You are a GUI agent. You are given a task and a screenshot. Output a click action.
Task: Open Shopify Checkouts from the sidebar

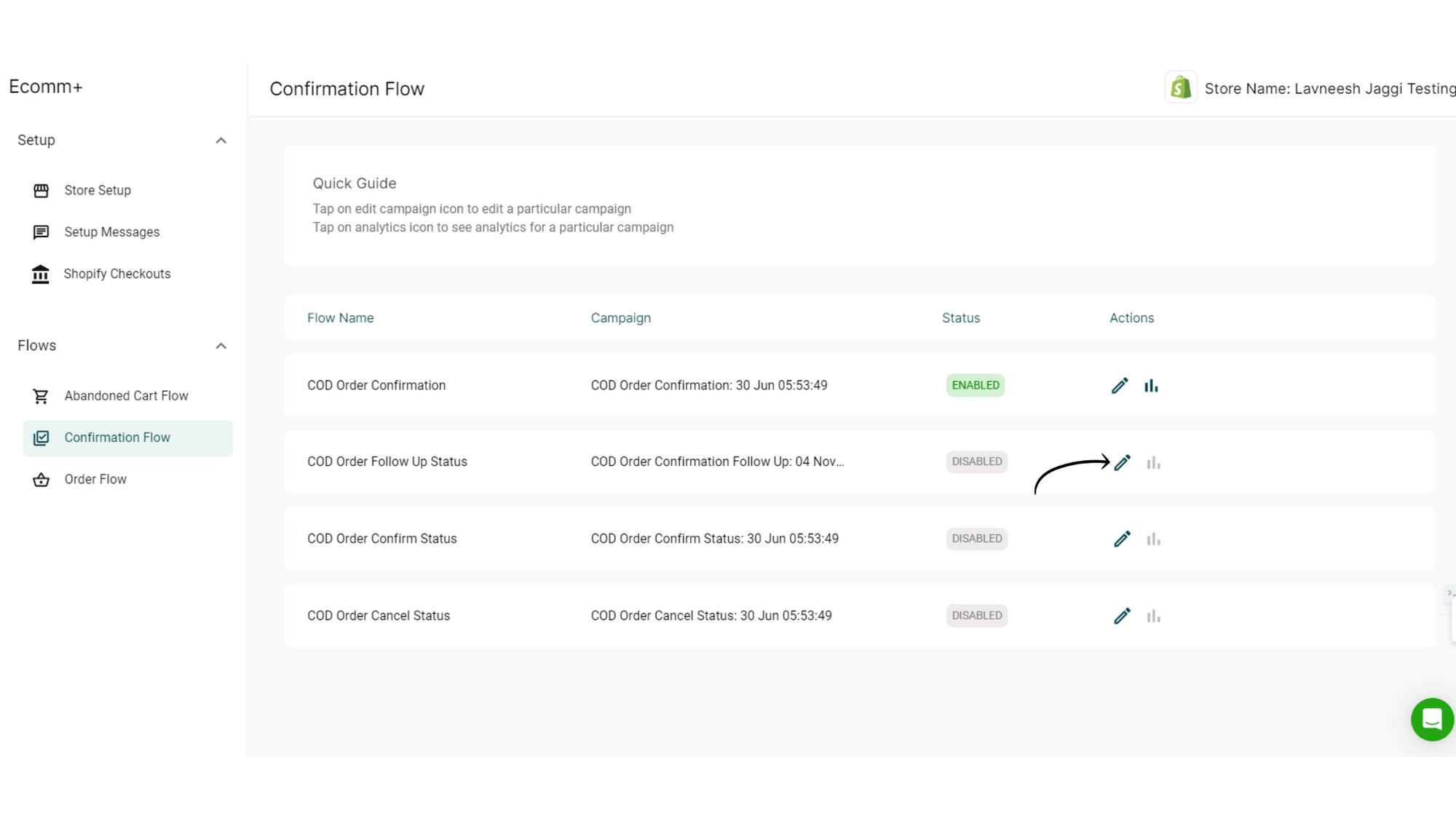point(41,274)
